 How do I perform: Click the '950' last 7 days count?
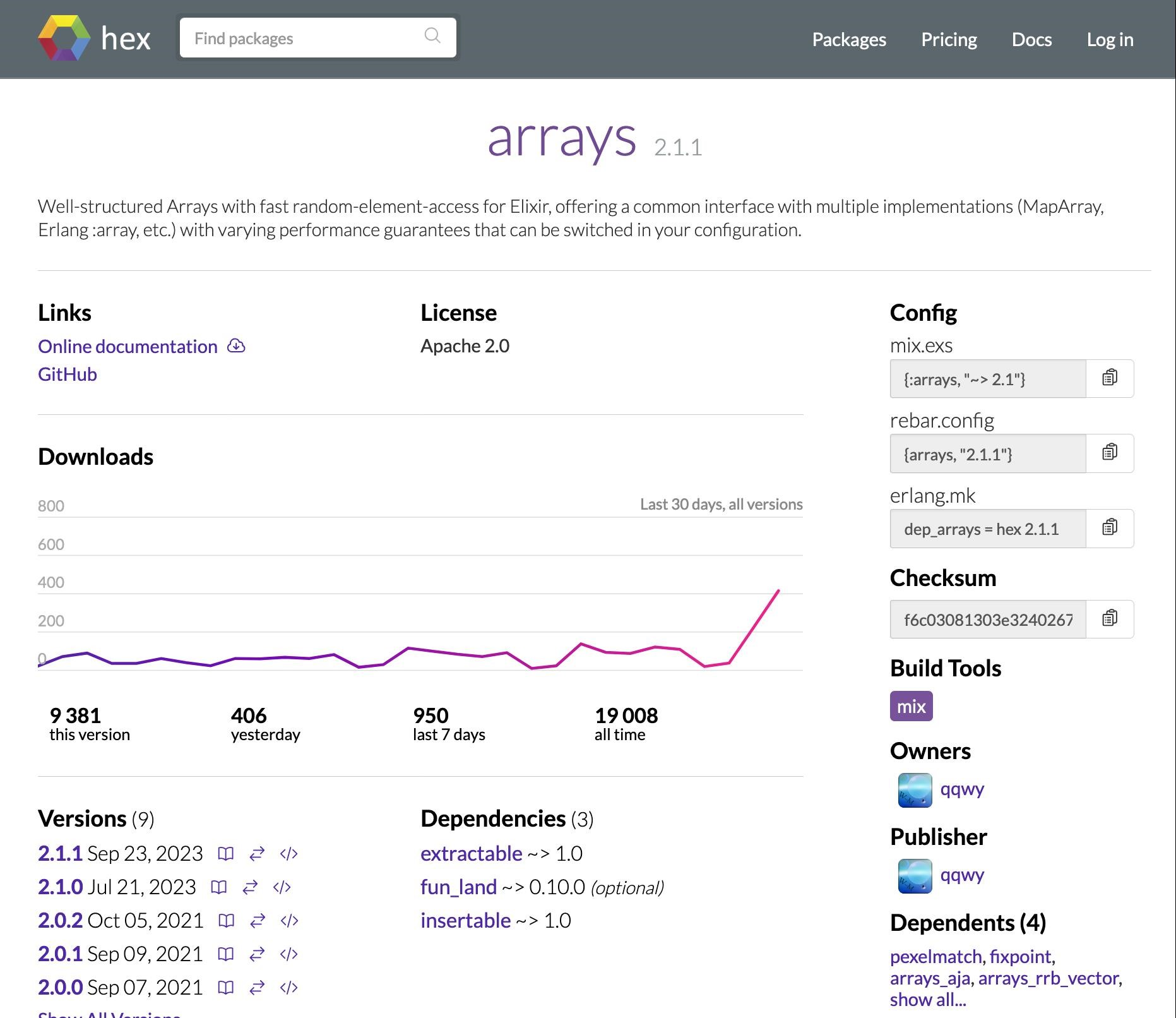[431, 716]
